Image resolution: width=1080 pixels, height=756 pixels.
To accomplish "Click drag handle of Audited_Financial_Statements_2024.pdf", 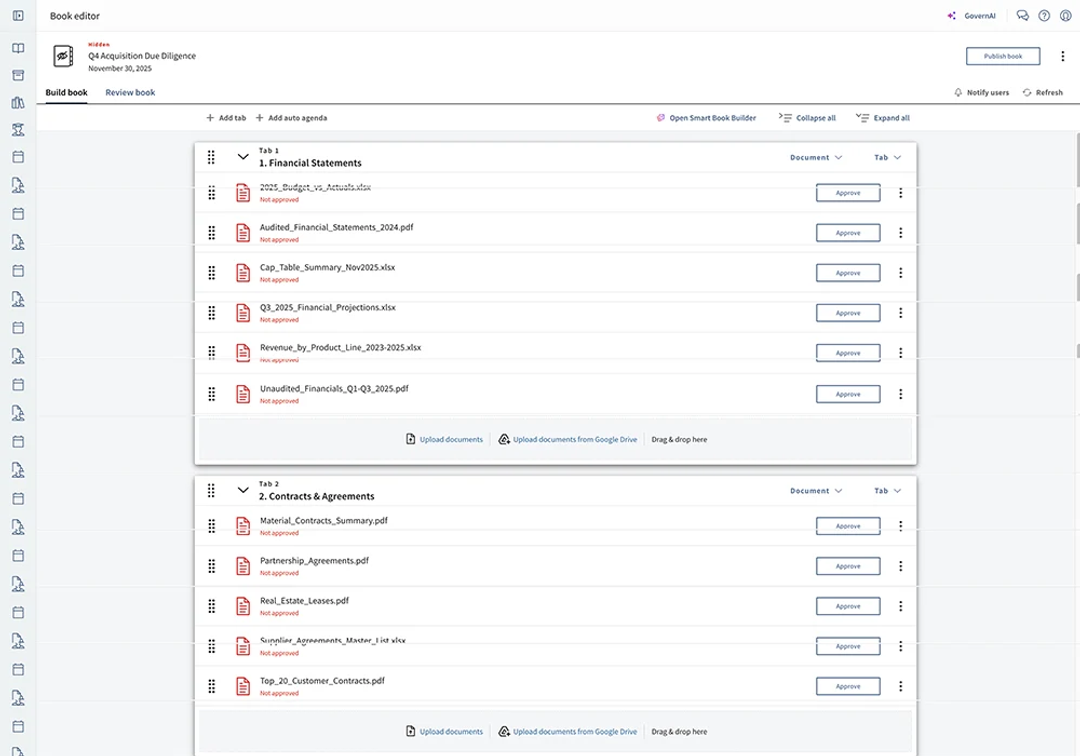I will click(x=211, y=233).
